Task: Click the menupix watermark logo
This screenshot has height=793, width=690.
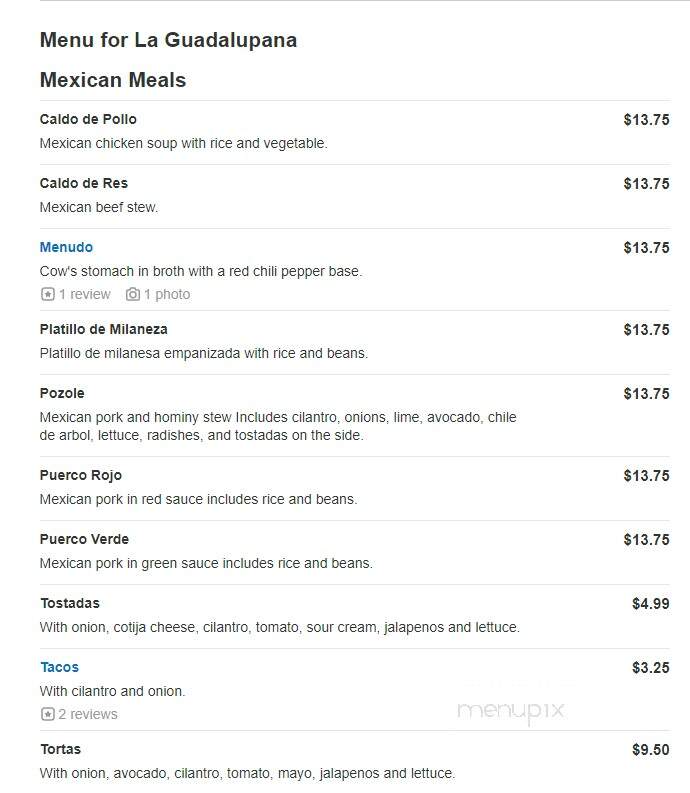Action: [510, 712]
